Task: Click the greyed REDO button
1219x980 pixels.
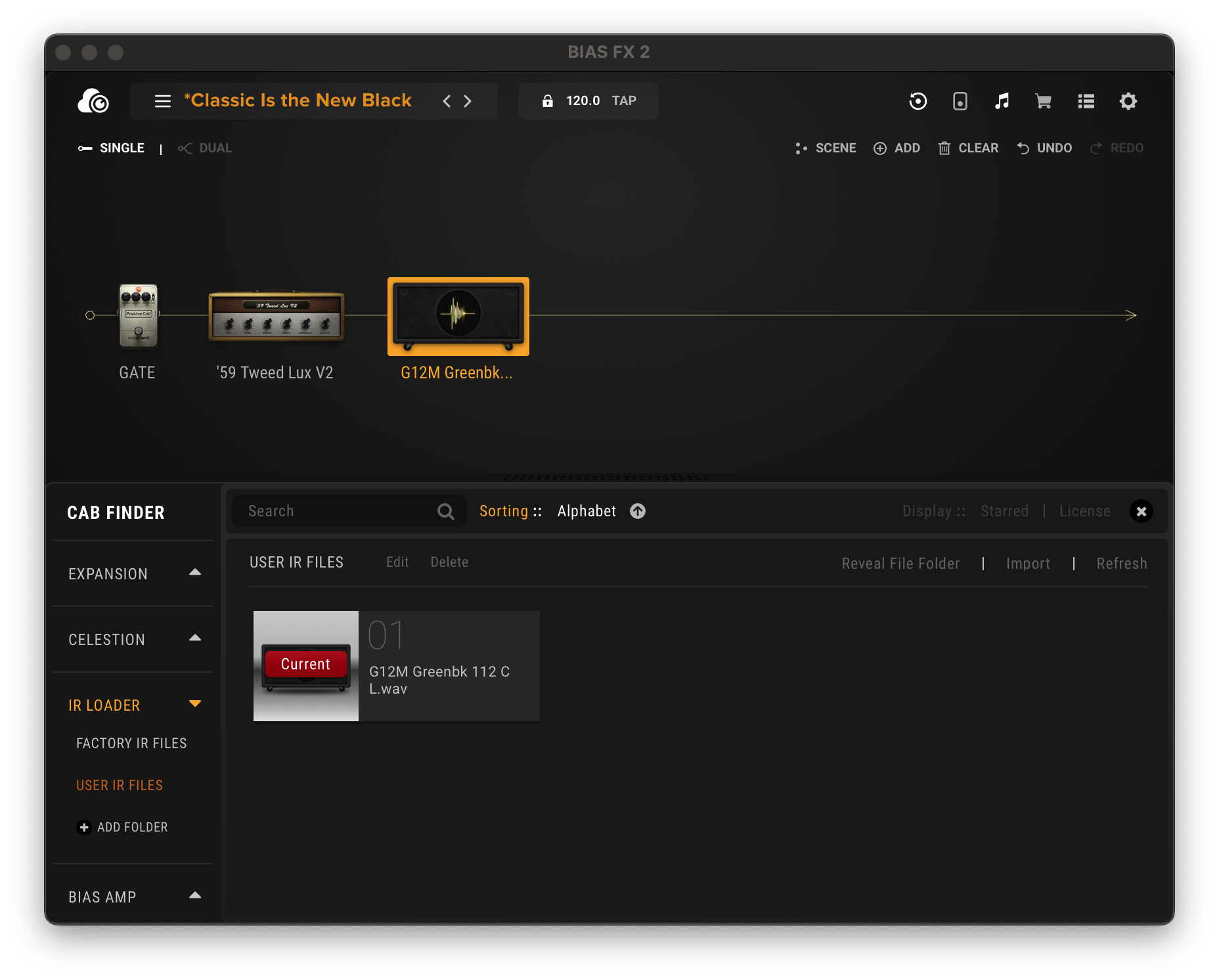Action: tap(1117, 148)
